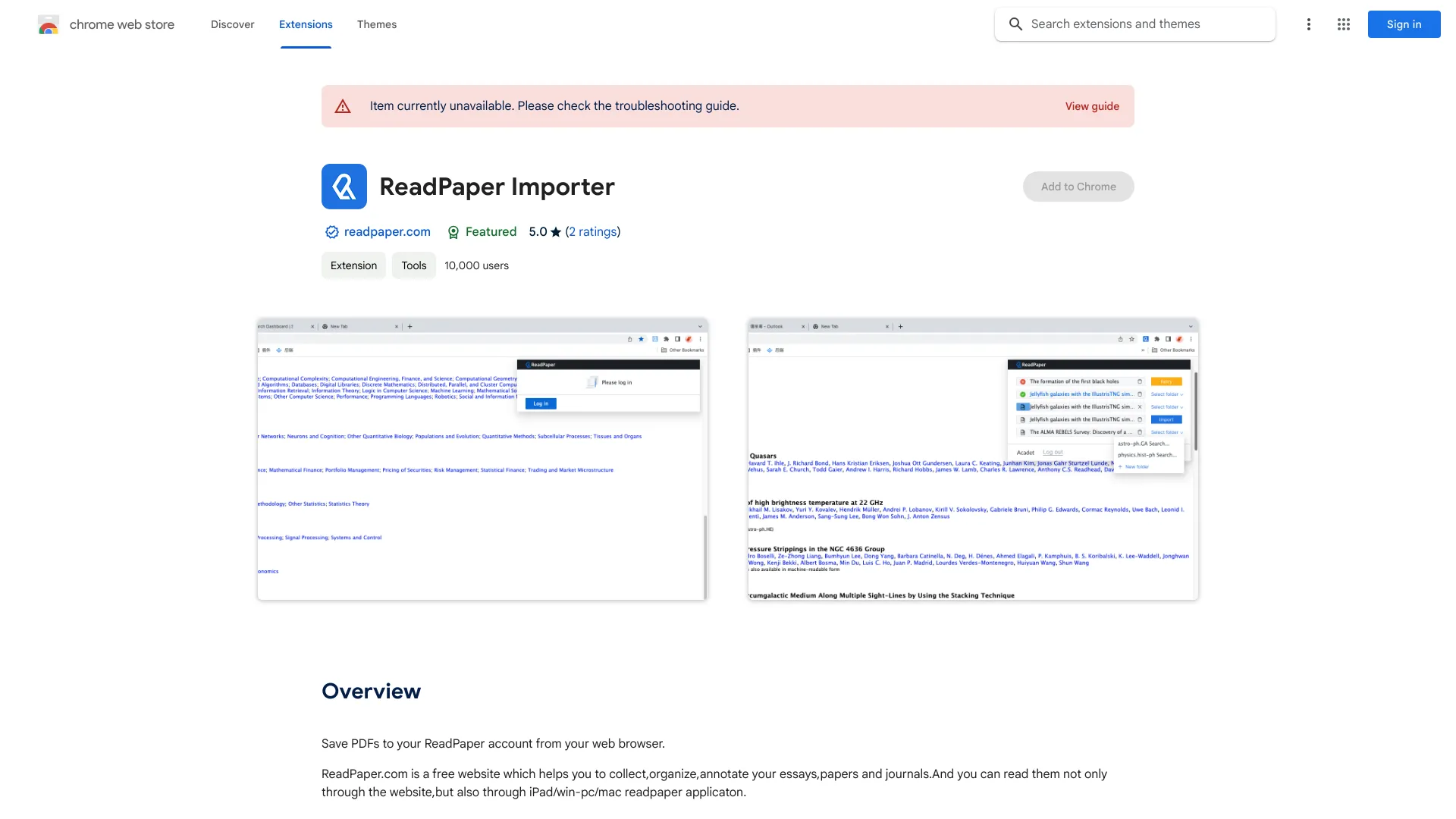Click the Featured badge icon
Viewport: 1456px width, 819px height.
[452, 231]
